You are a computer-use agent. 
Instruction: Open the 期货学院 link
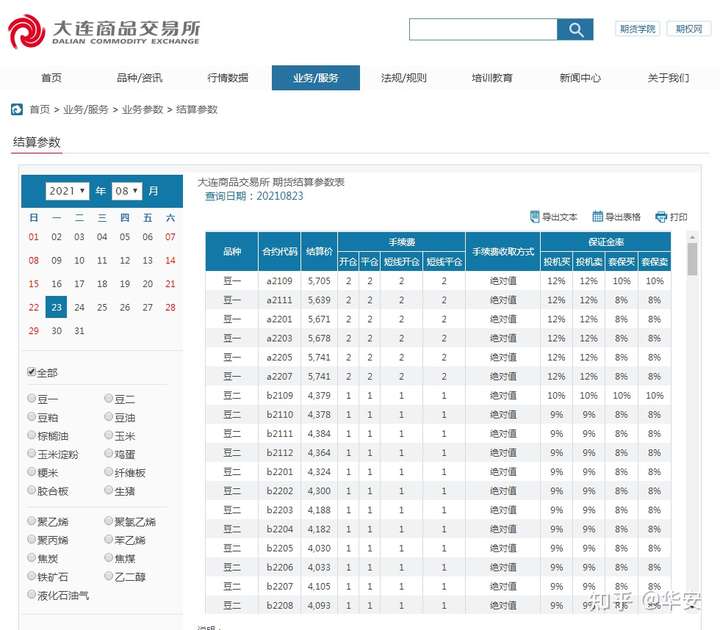pos(637,29)
